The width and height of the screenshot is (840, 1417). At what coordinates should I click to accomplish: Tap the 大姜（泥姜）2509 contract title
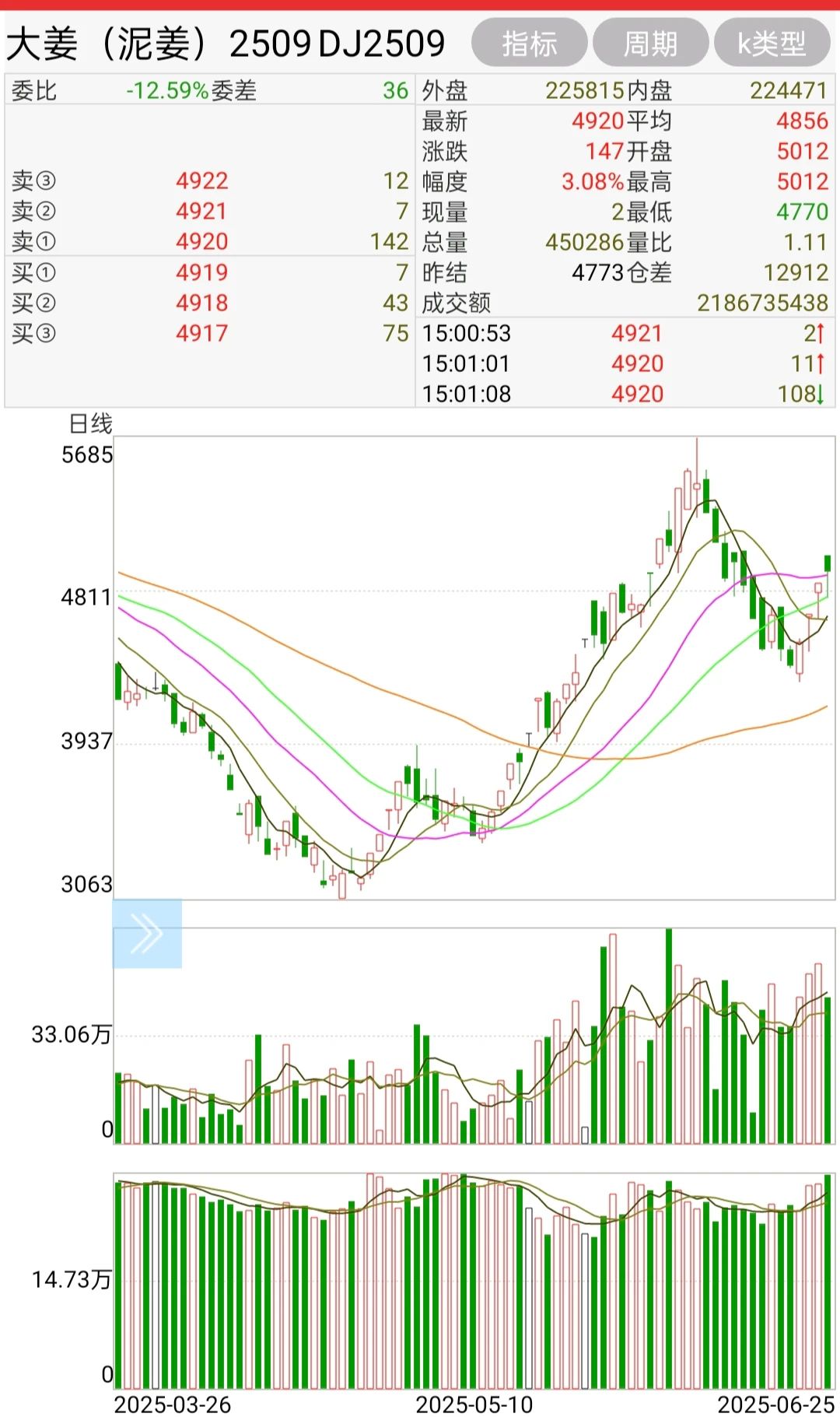coord(226,44)
